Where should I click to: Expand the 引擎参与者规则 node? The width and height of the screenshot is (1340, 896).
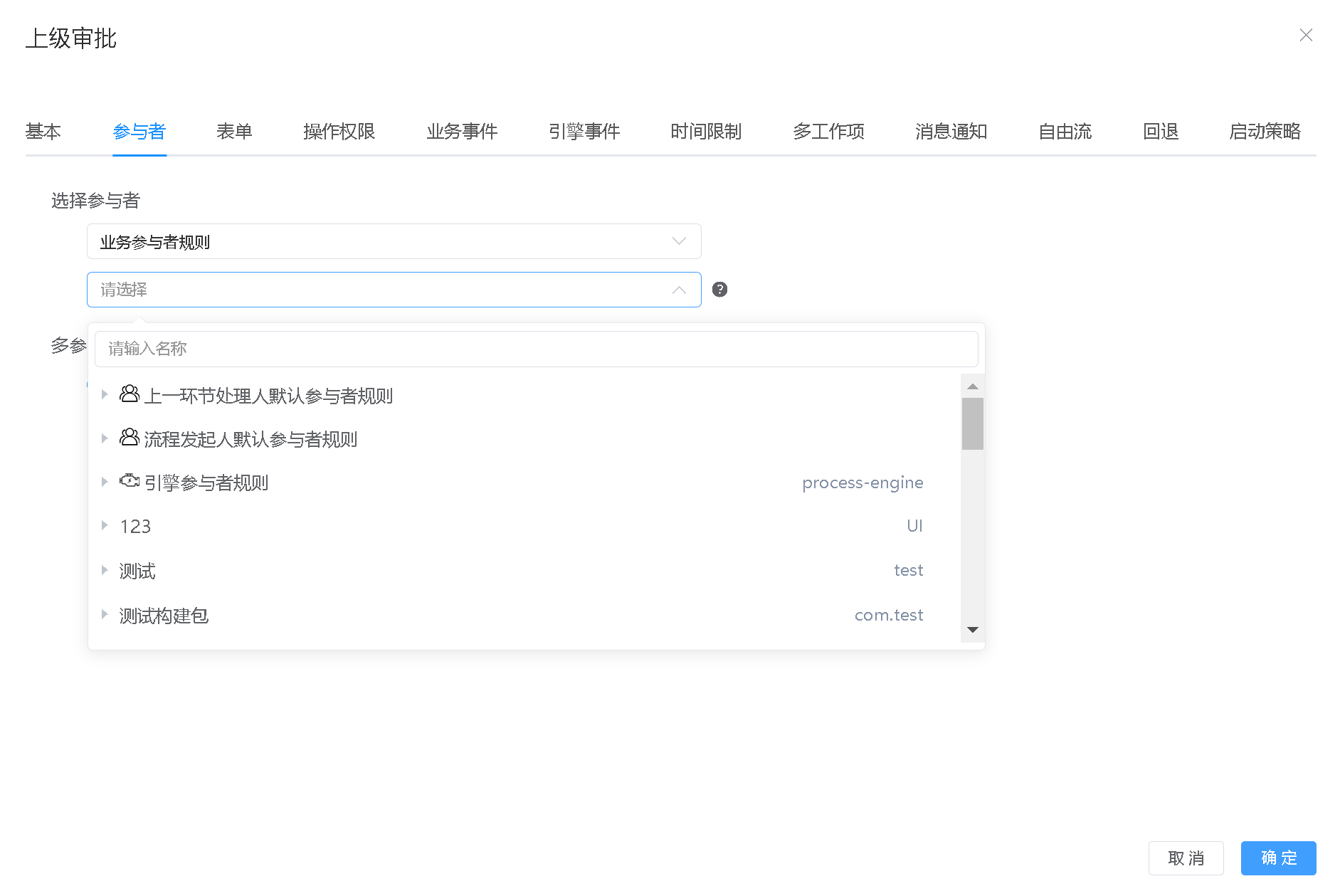pos(105,482)
